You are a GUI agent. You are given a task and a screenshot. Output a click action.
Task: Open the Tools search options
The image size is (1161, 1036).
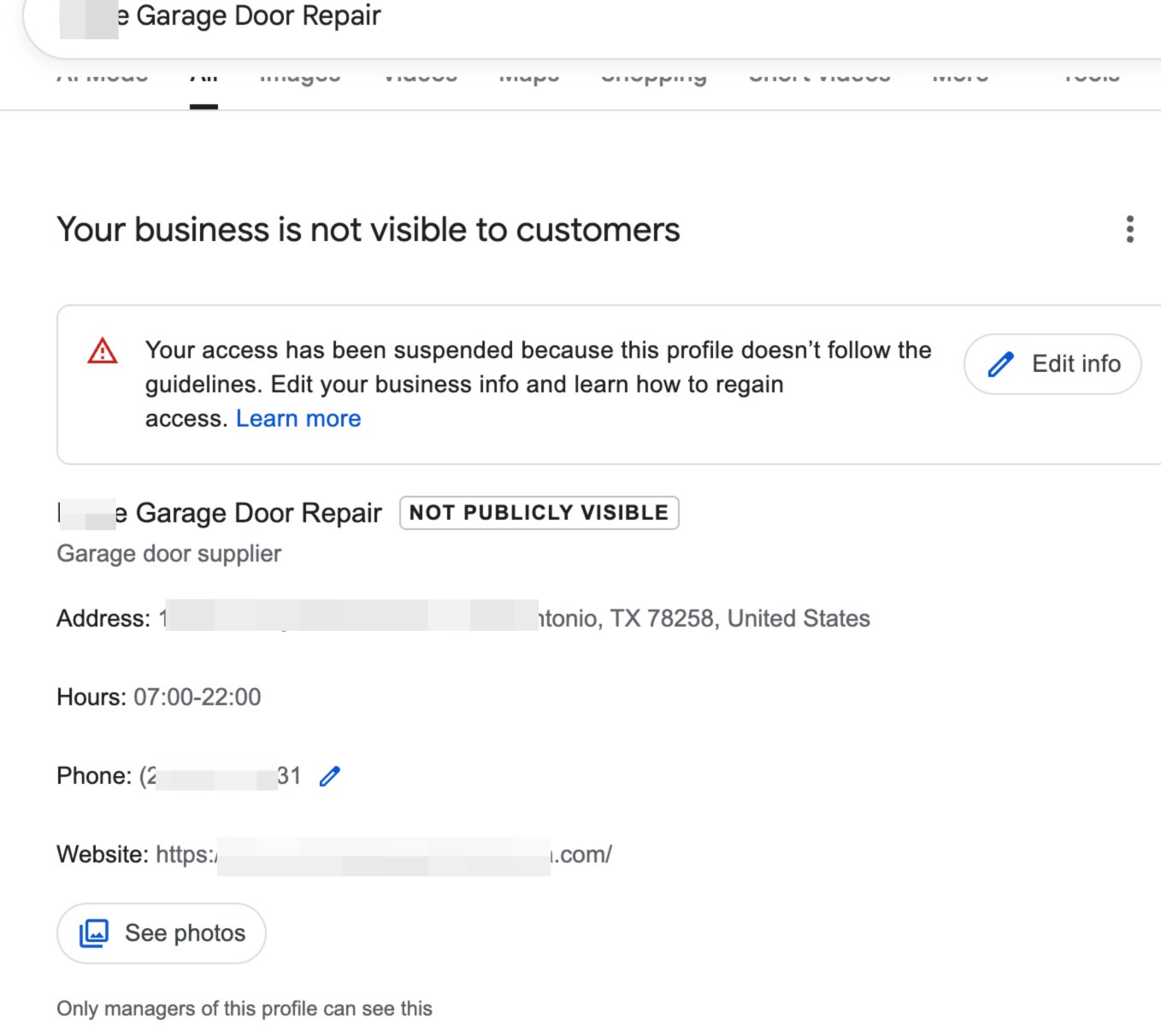1091,77
